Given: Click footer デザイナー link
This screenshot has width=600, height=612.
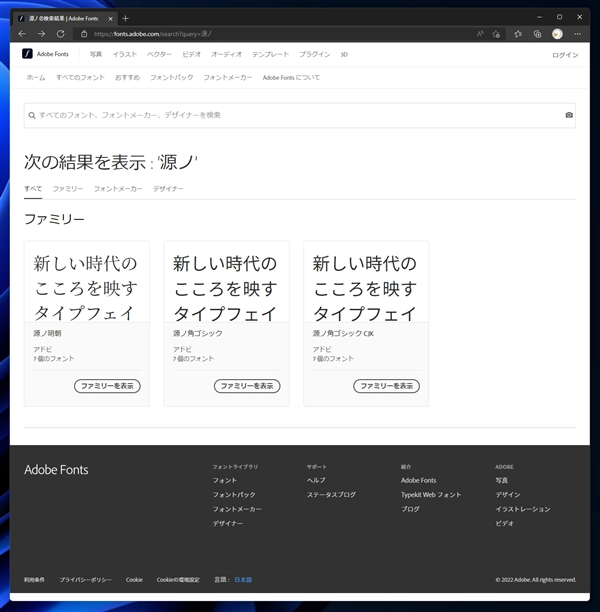Looking at the screenshot, I should point(228,523).
